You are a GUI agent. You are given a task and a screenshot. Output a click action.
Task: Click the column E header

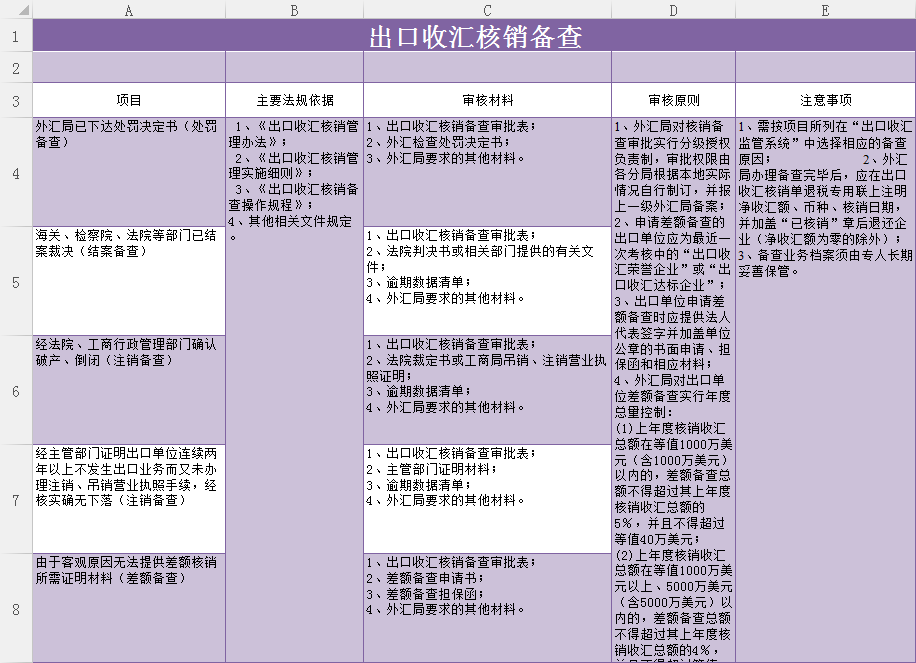pos(825,10)
